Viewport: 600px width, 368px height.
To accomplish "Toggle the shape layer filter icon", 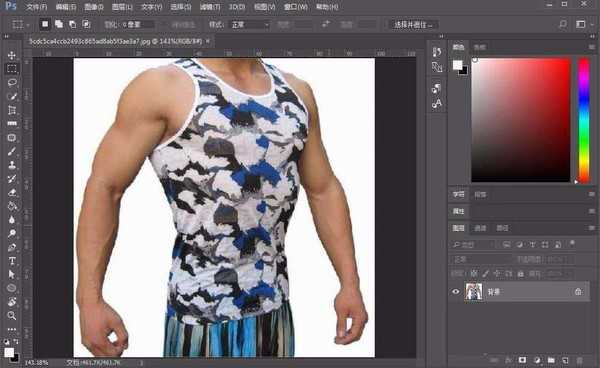I will click(x=545, y=244).
